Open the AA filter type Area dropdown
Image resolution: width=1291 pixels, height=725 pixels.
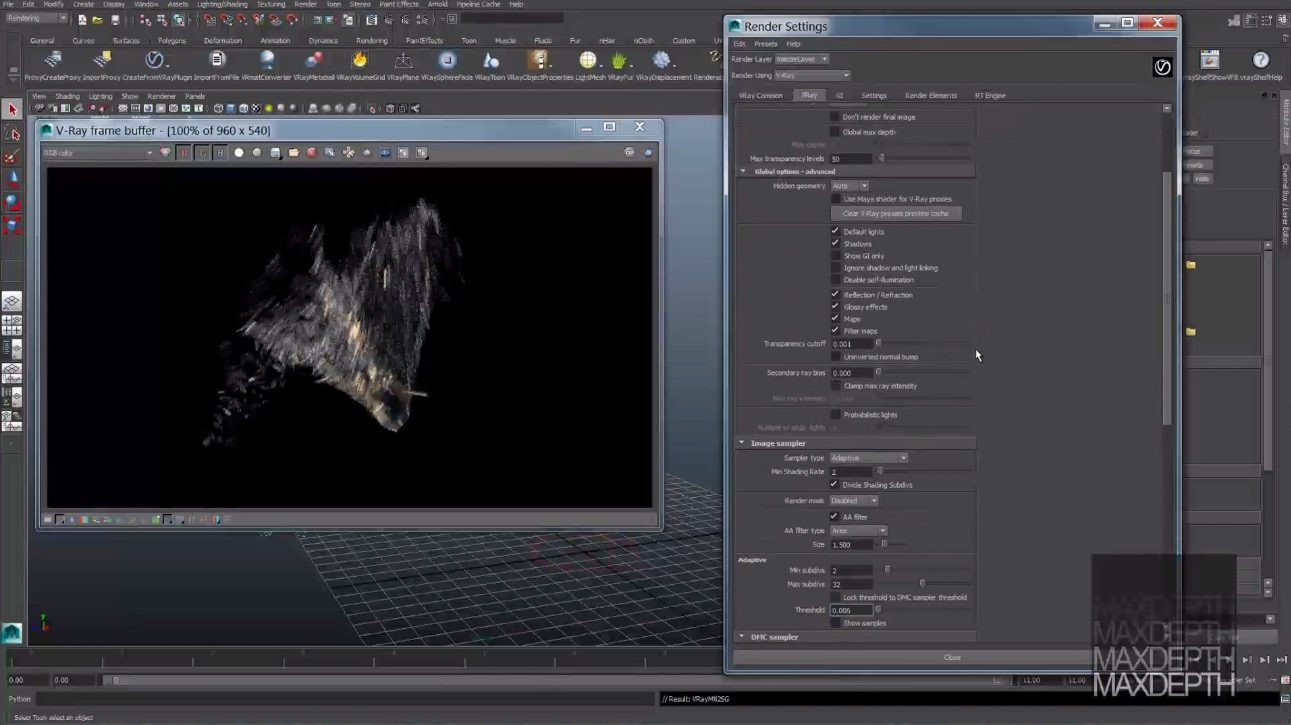(859, 531)
